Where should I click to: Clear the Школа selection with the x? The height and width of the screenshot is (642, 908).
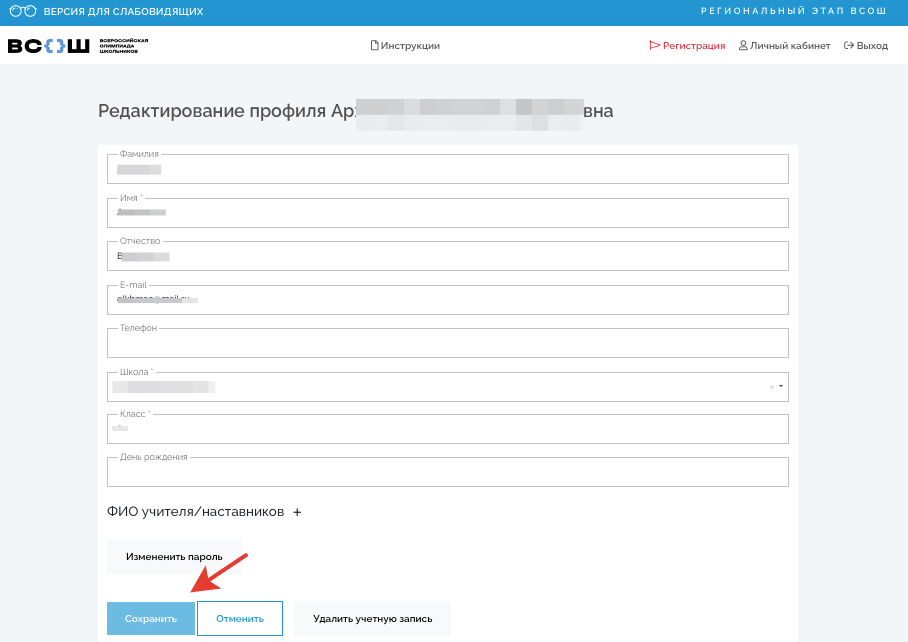[x=771, y=387]
